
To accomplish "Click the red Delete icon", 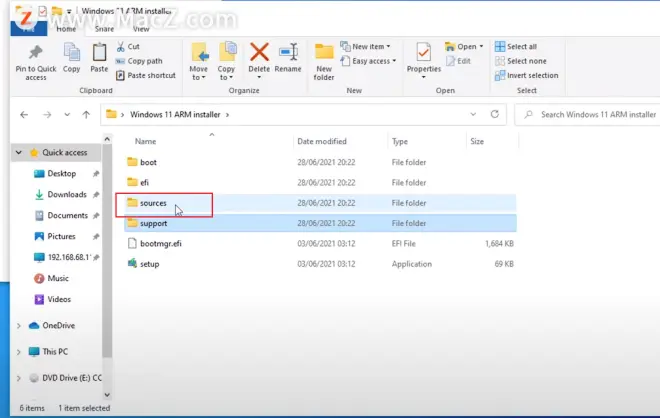I will (259, 53).
